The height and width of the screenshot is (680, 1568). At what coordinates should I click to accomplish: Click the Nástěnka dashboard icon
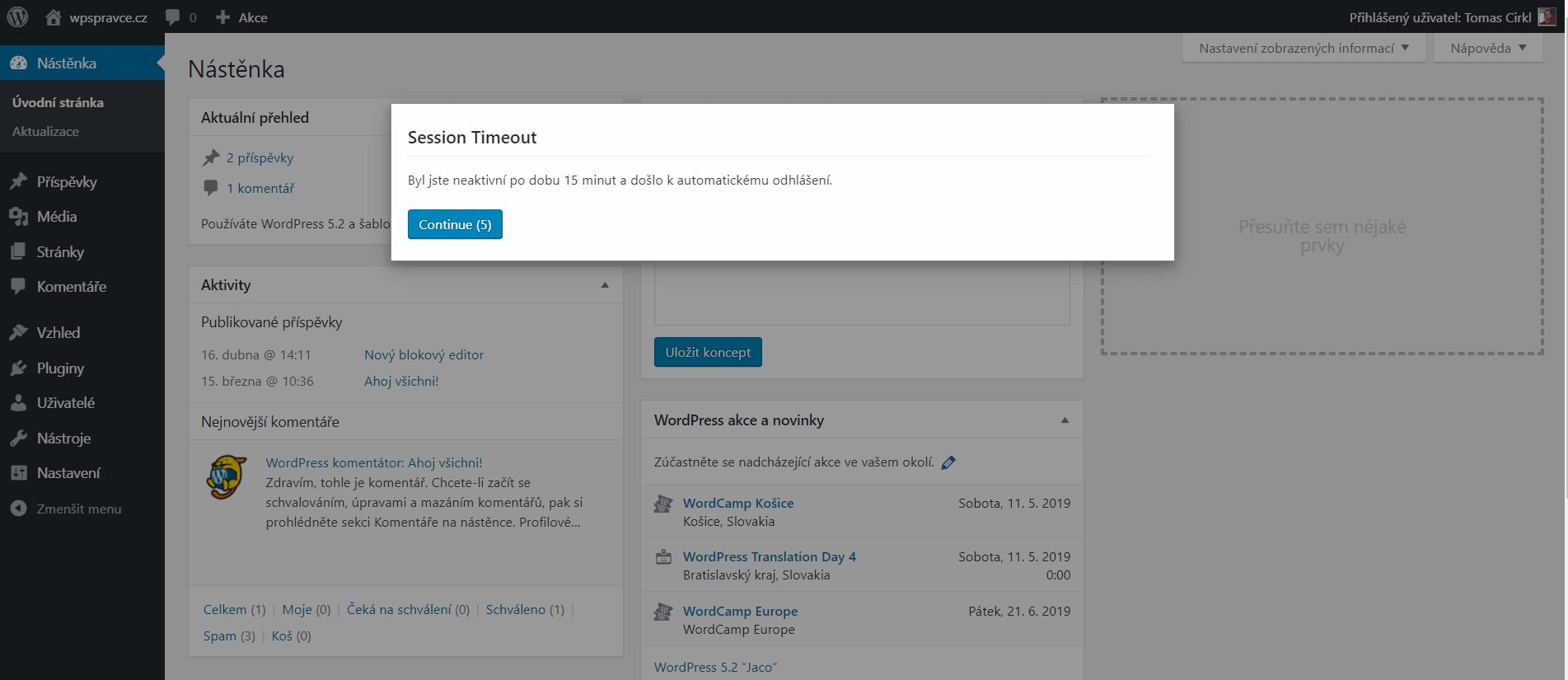pos(18,63)
